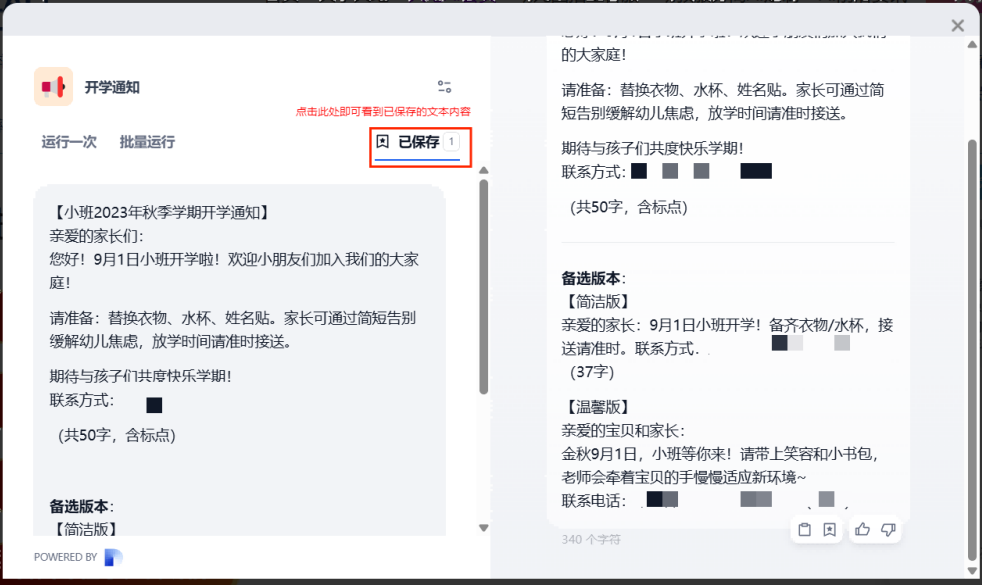982x585 pixels.
Task: Copy the generated text with clipboard icon
Action: point(804,530)
